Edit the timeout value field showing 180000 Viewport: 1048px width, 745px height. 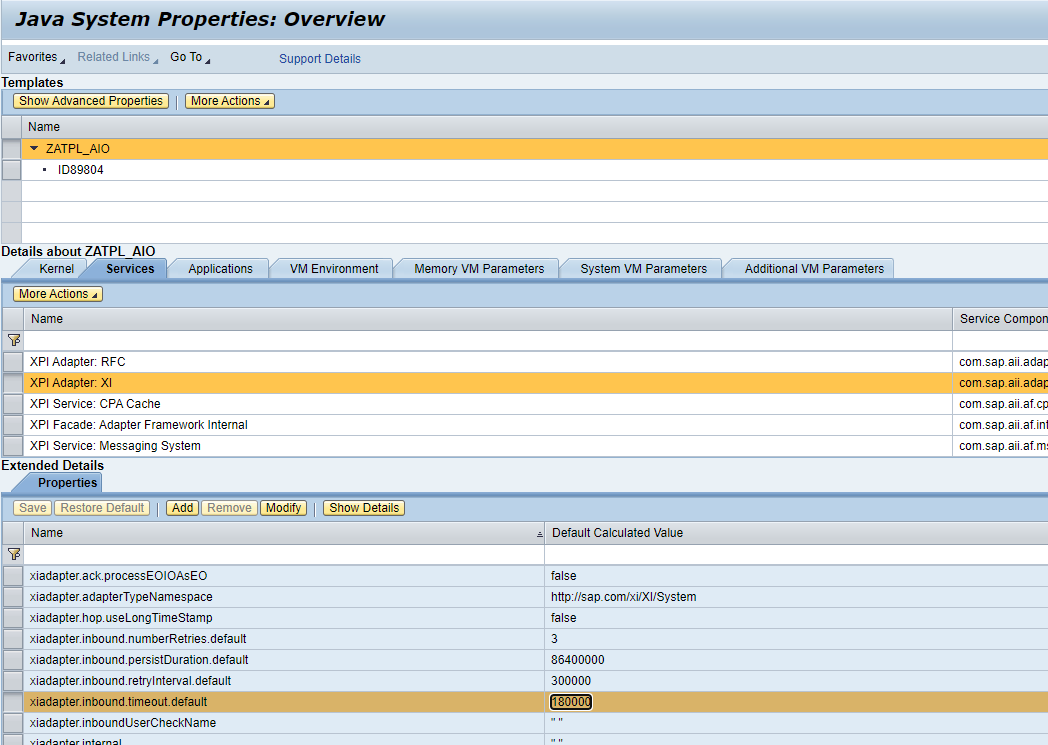[570, 701]
